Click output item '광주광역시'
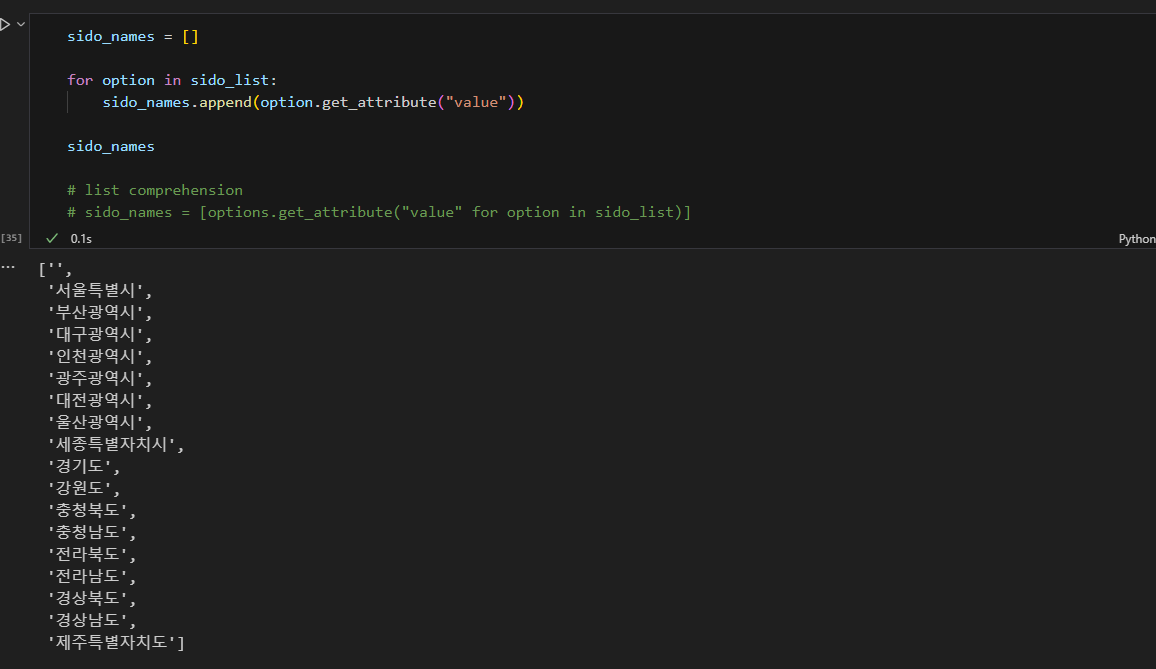1156x669 pixels. (100, 378)
